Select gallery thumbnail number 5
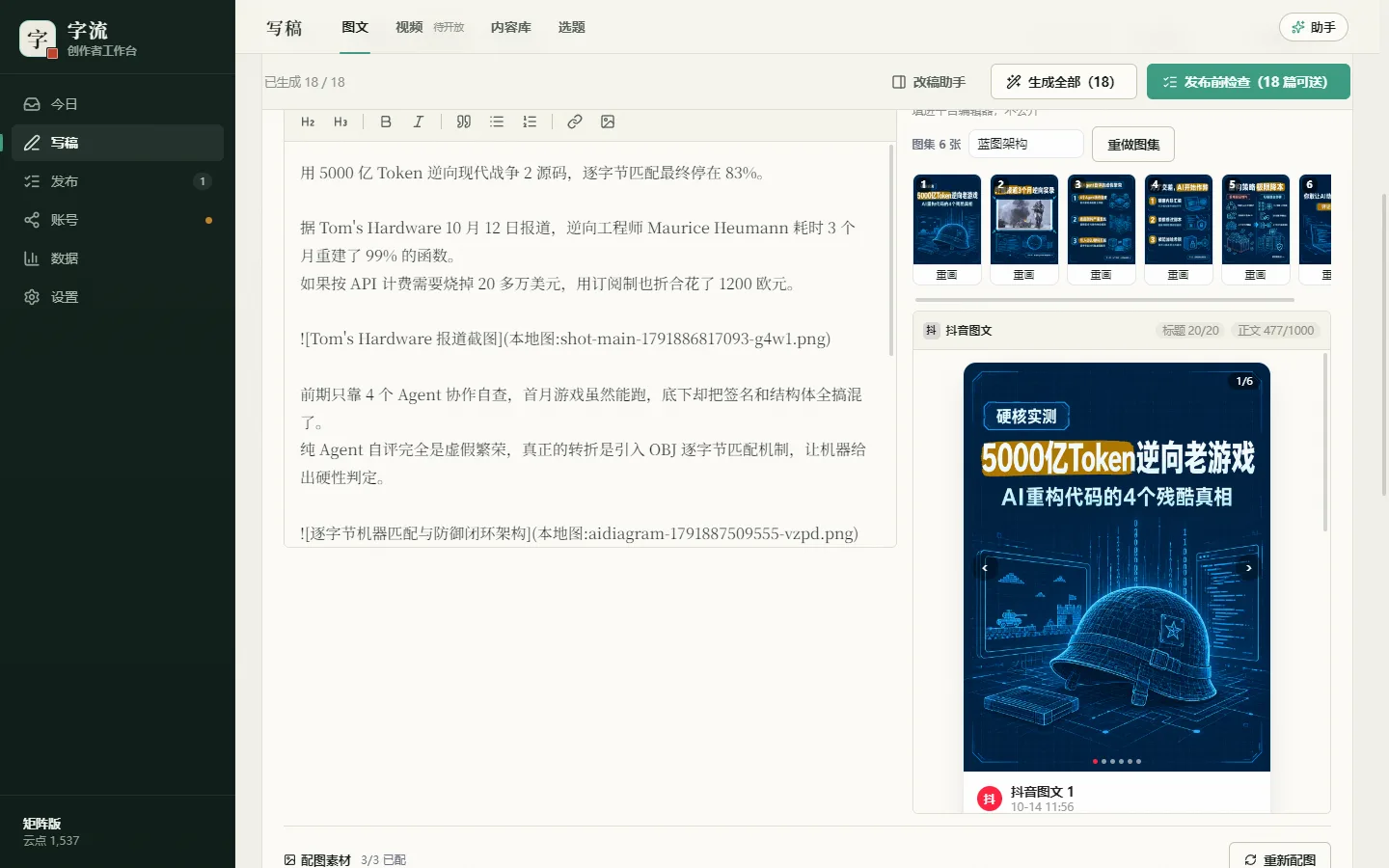The height and width of the screenshot is (868, 1389). point(1256,219)
